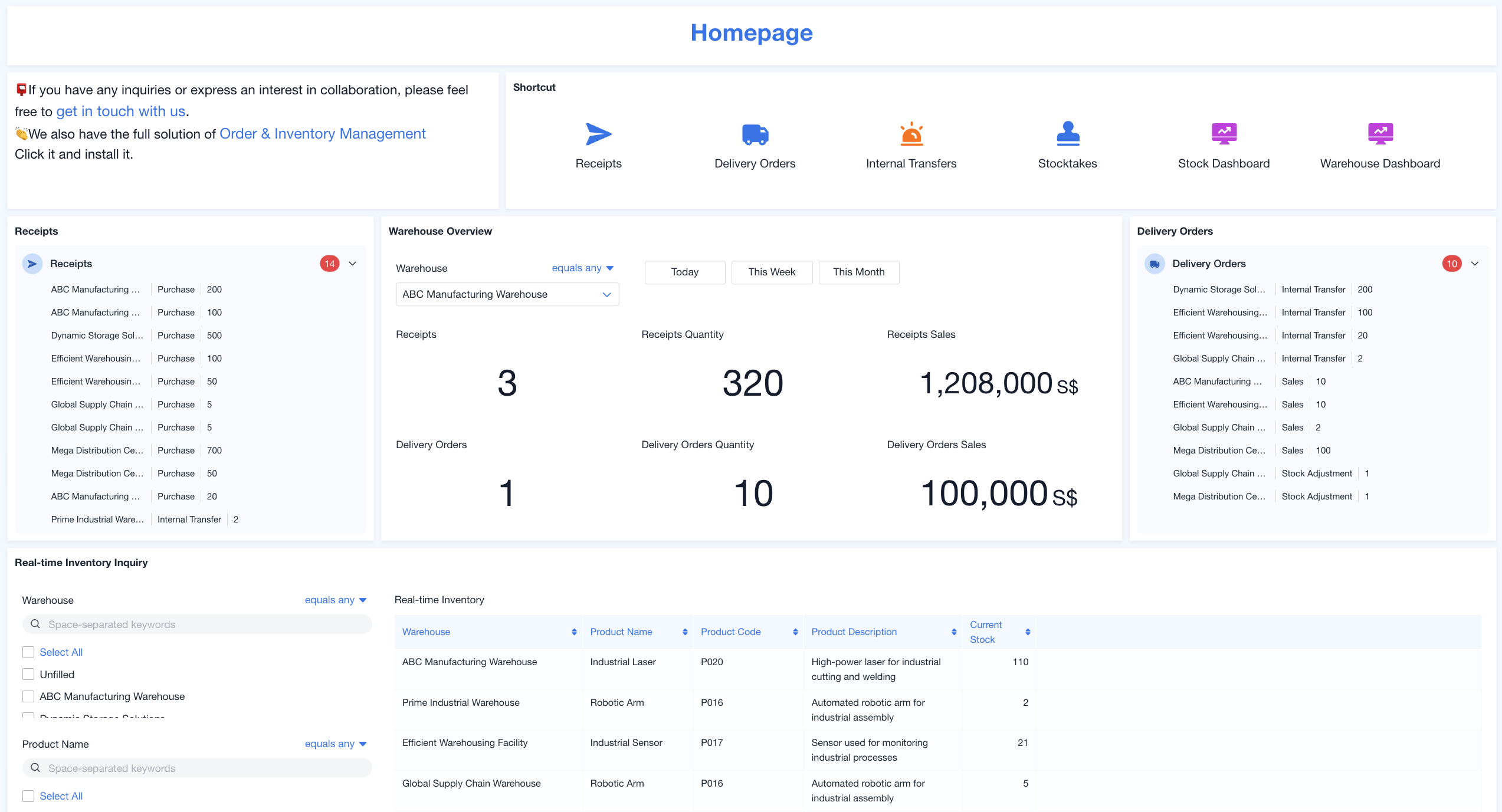The image size is (1502, 812).
Task: Open the Stocktakes stamp shortcut icon
Action: [1067, 134]
